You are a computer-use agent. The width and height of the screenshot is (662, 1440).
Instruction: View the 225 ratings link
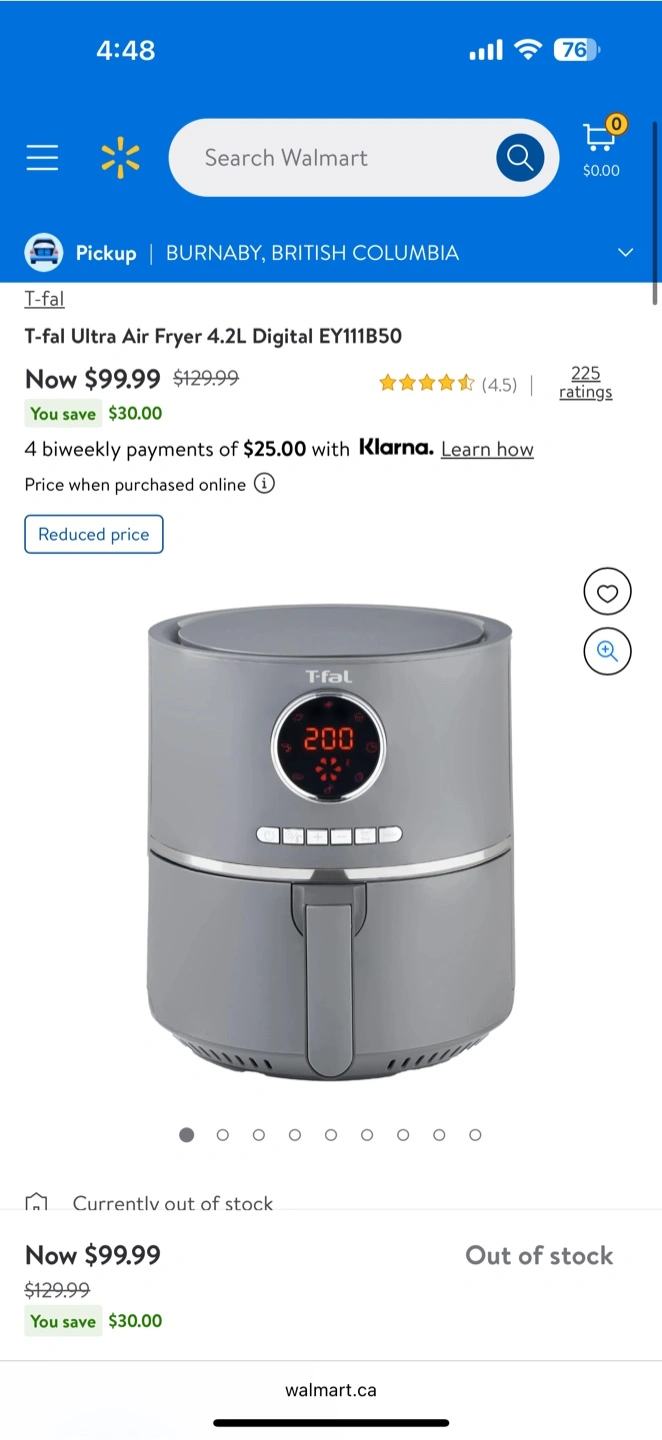tap(586, 382)
